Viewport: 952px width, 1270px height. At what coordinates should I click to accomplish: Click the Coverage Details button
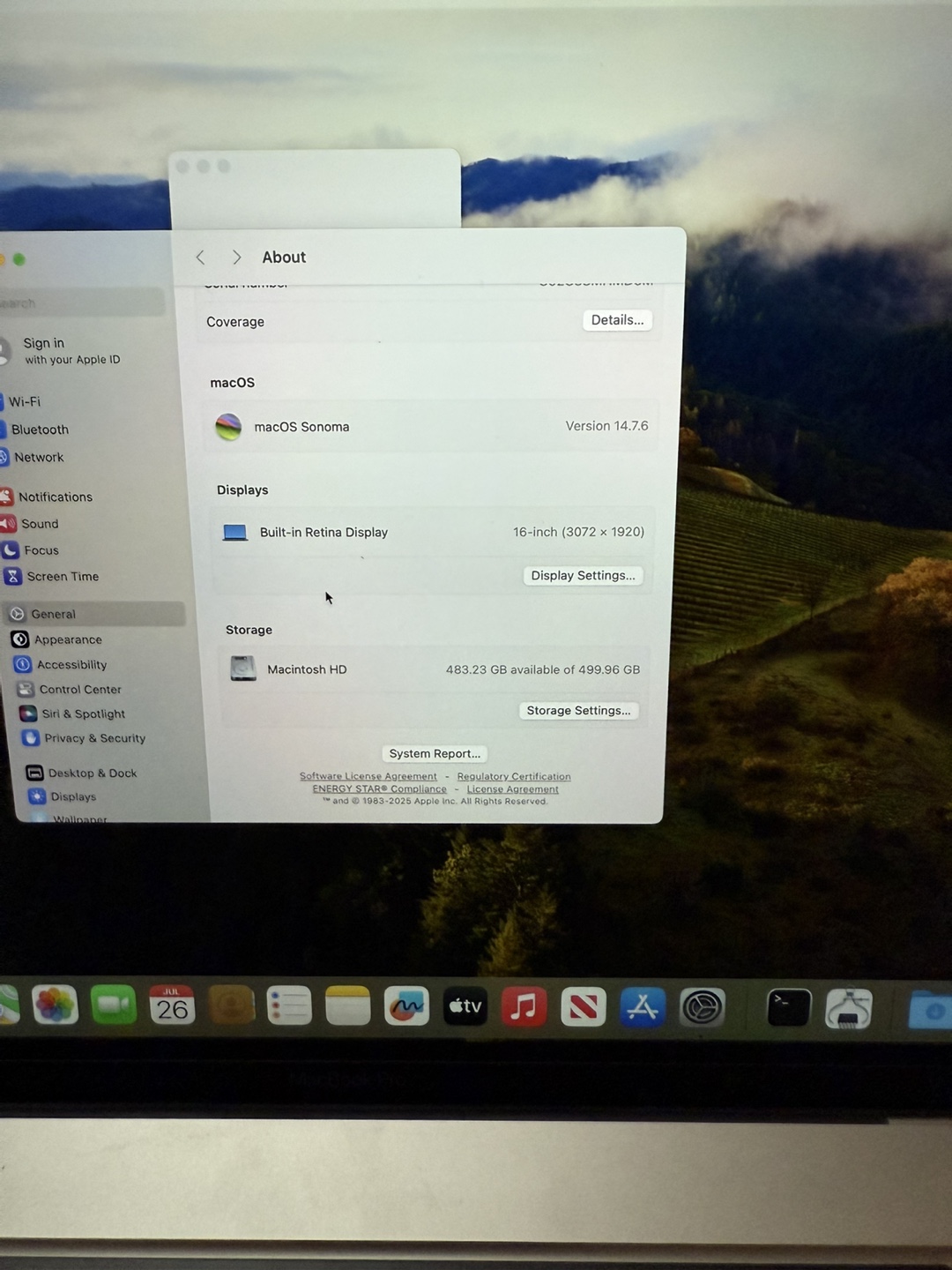(x=617, y=320)
